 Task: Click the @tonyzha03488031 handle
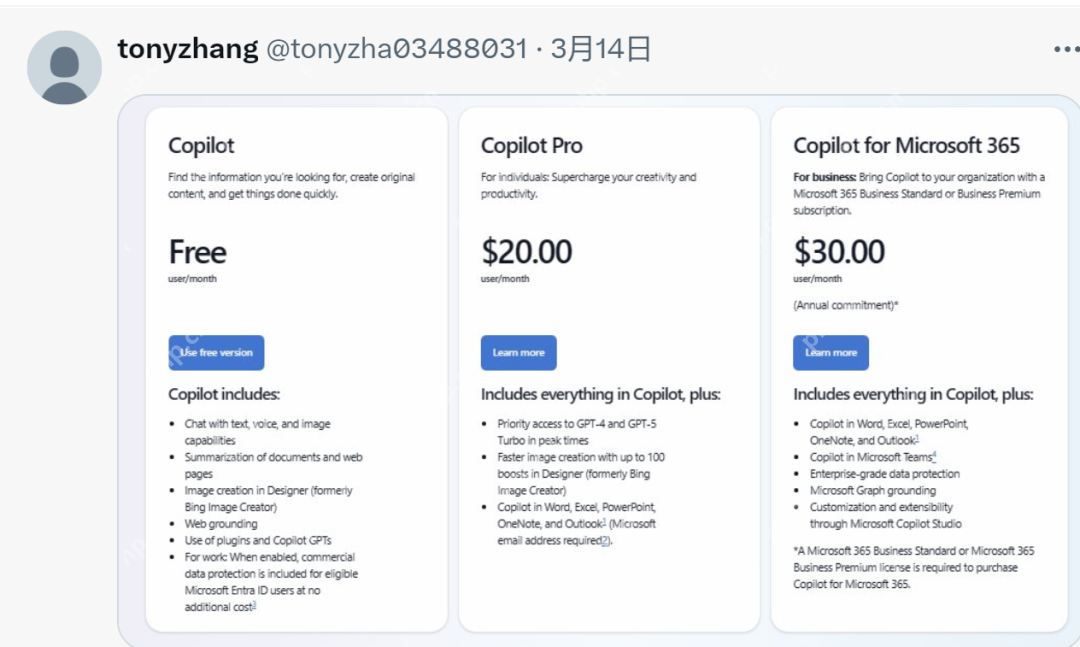(395, 49)
